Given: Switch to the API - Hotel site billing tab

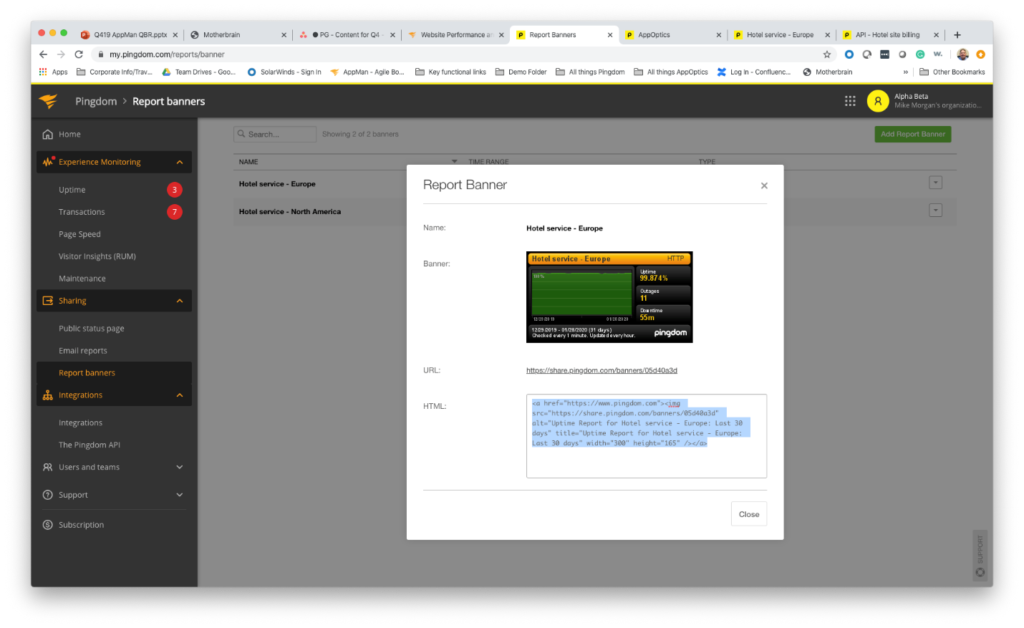Looking at the screenshot, I should pos(891,35).
